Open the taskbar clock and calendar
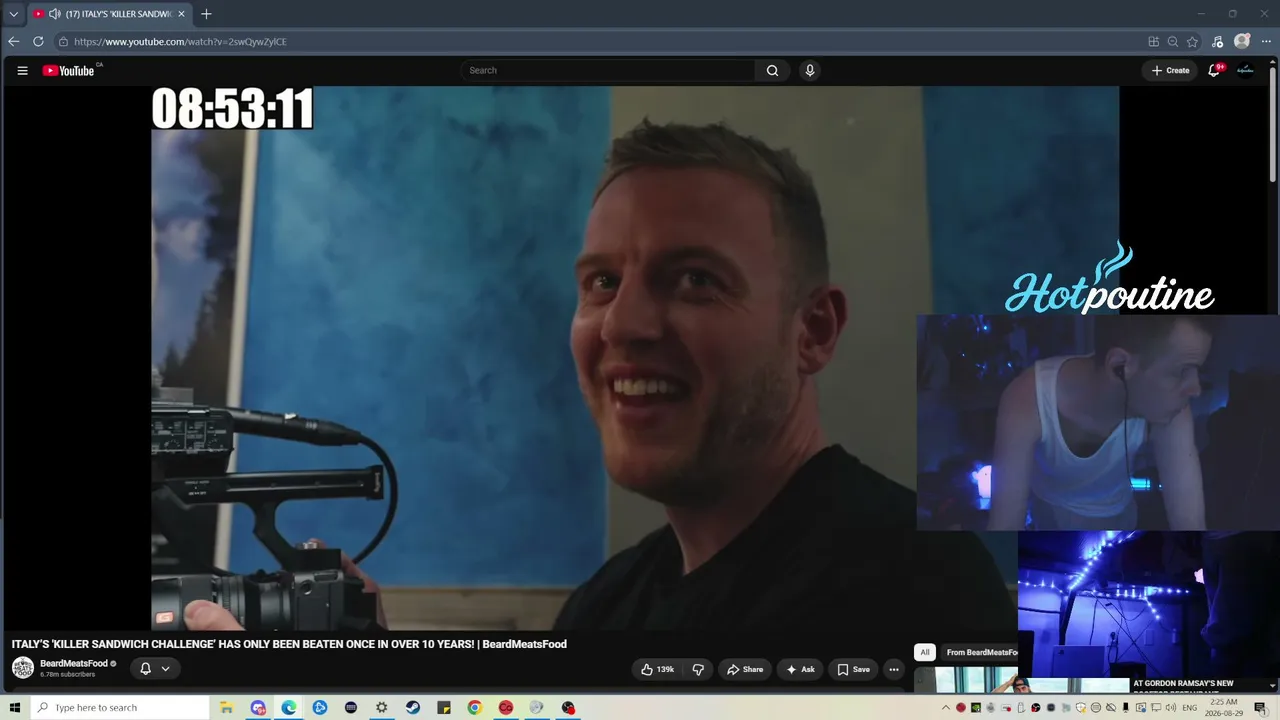This screenshot has width=1280, height=720. point(1223,708)
